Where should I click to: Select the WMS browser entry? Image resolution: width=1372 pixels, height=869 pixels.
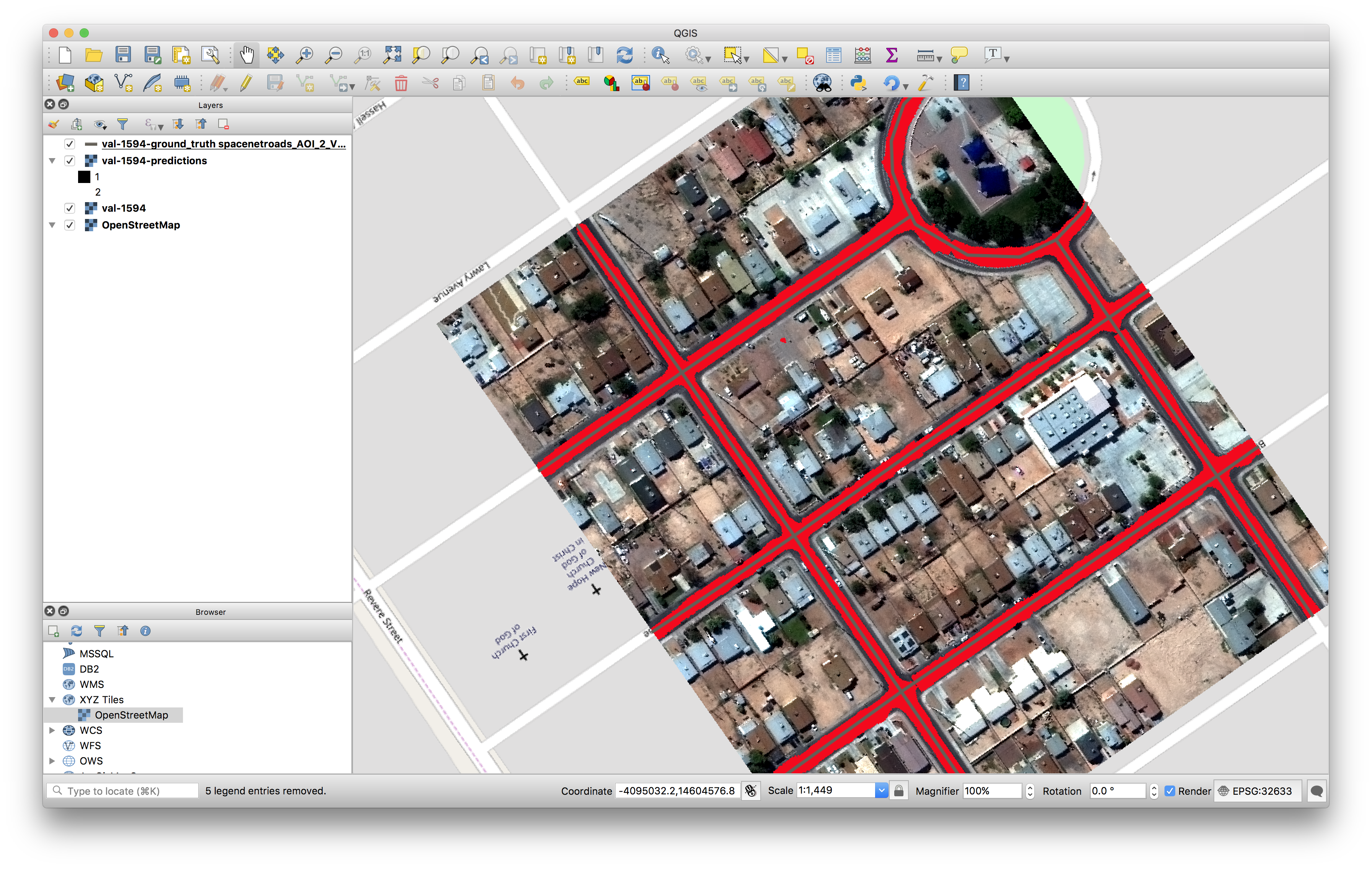point(91,684)
